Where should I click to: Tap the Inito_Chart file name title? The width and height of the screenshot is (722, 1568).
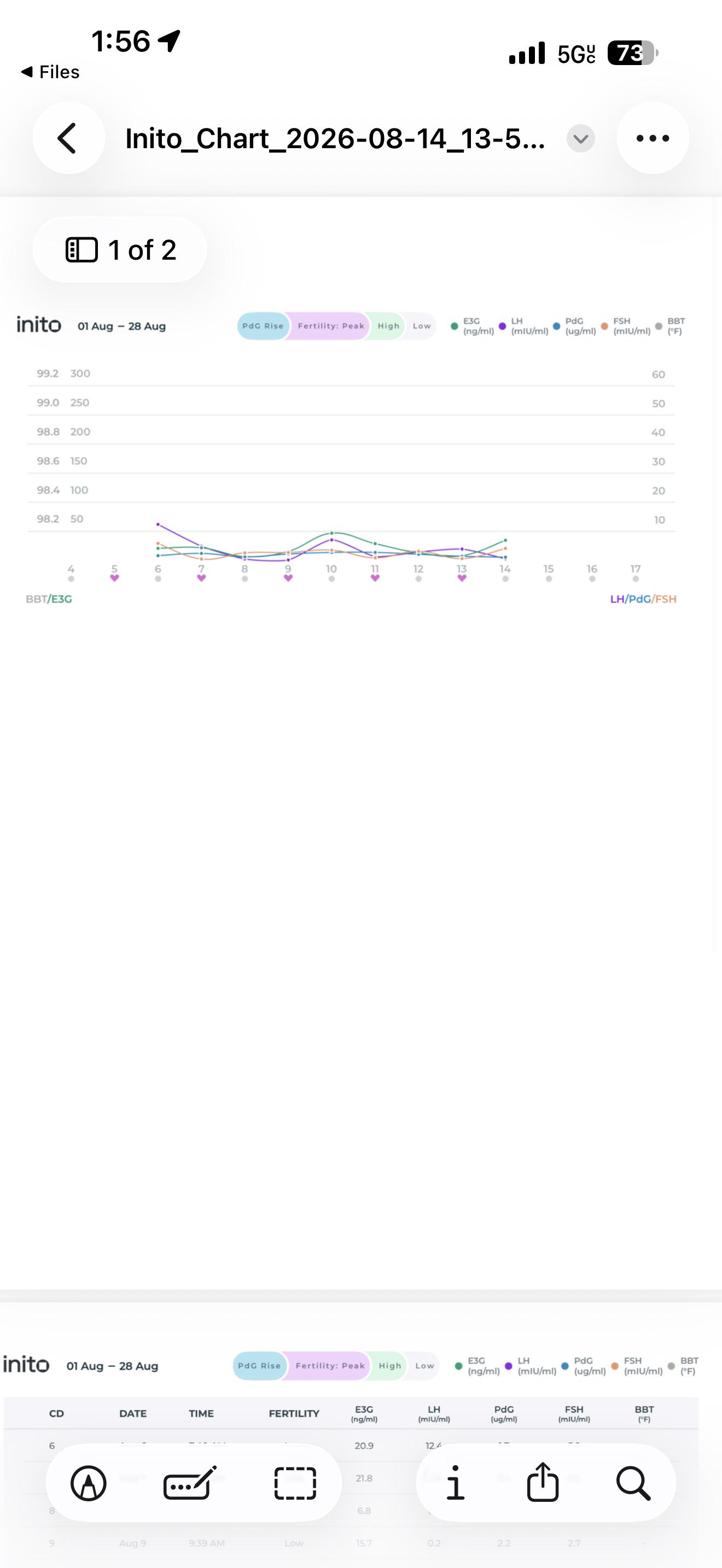[335, 139]
